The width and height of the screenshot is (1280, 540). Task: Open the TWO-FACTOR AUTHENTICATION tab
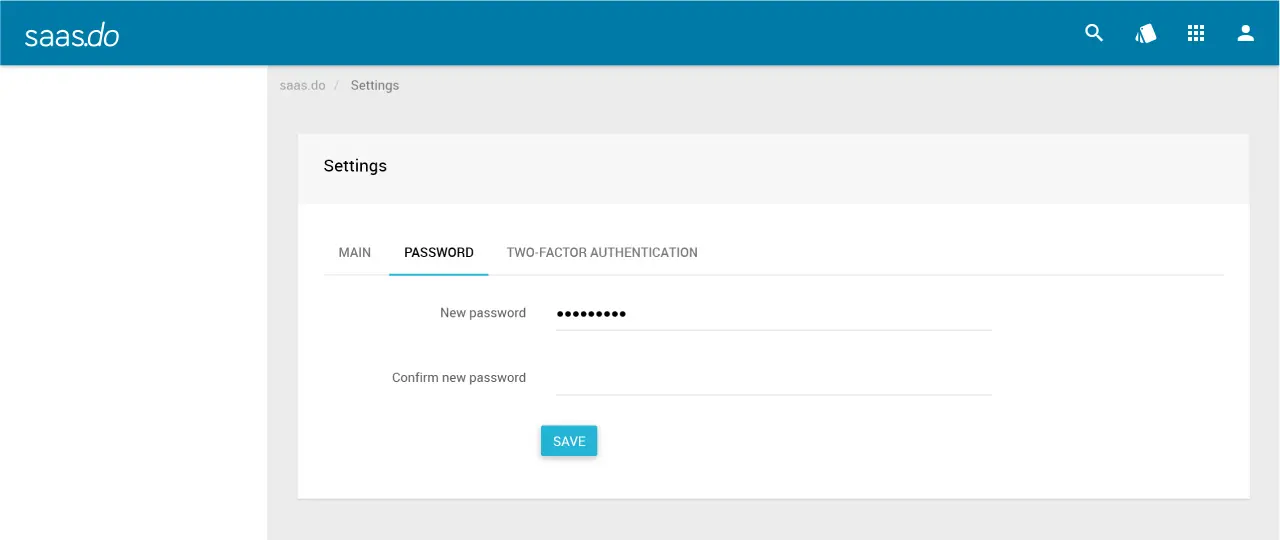[602, 252]
